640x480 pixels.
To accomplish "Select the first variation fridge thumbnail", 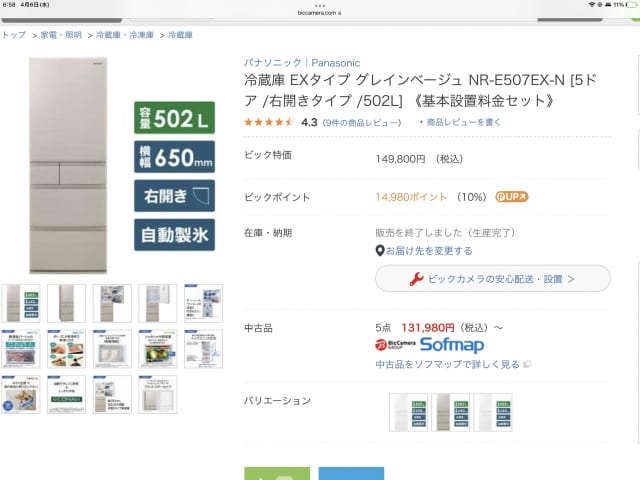I will (407, 412).
